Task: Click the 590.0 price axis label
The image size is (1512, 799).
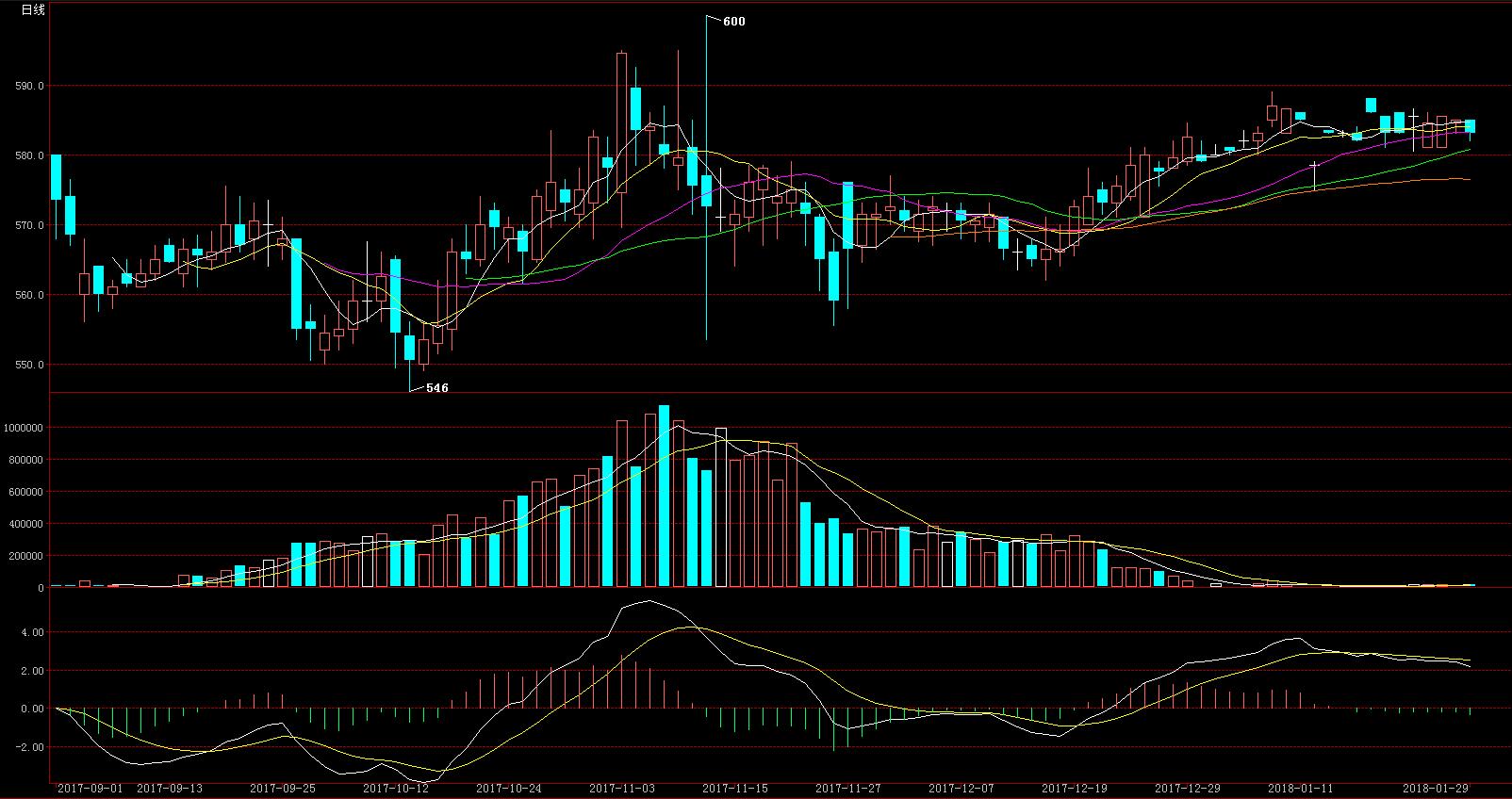Action: coord(28,86)
